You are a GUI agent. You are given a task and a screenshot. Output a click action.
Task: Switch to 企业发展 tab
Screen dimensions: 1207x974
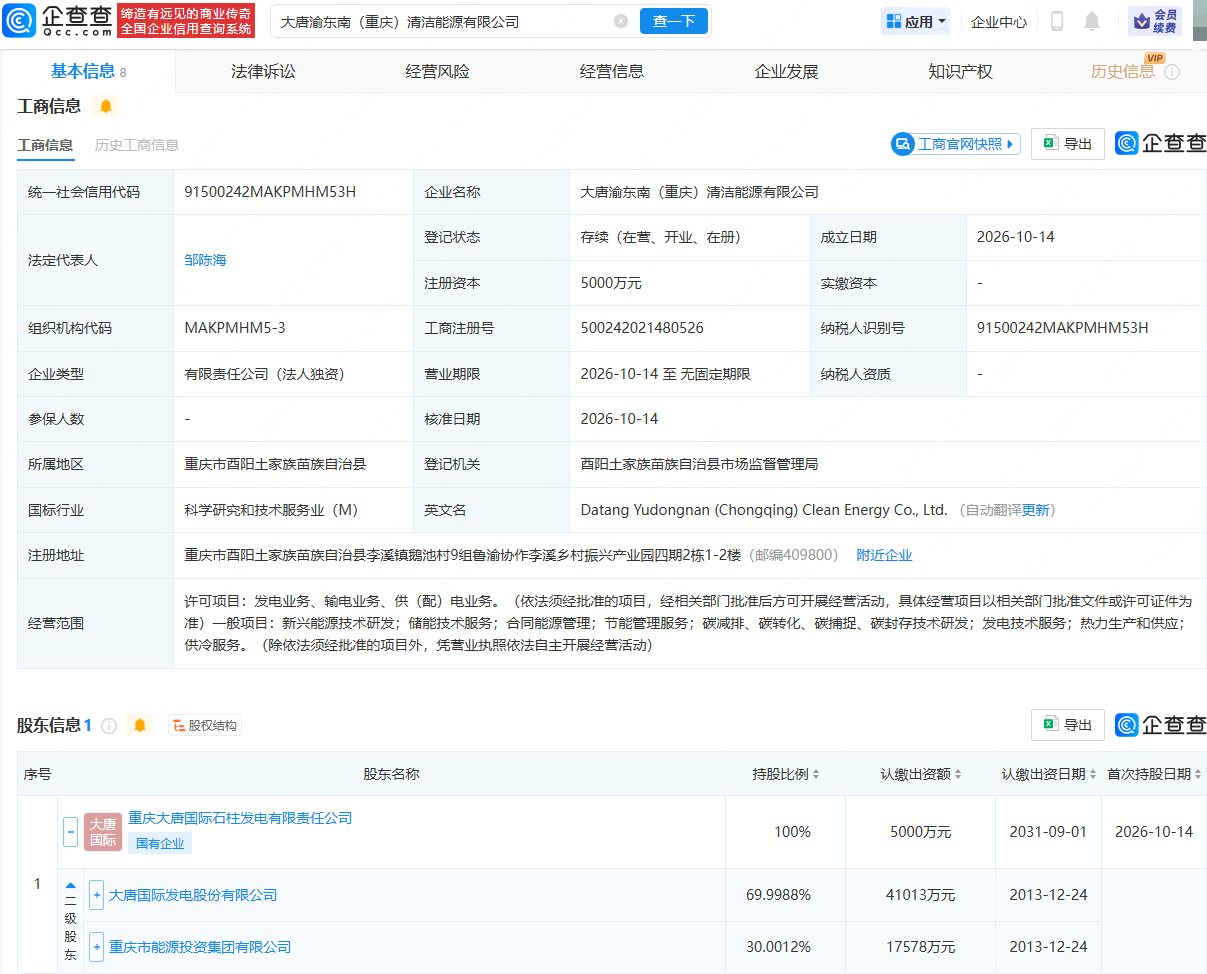[x=786, y=71]
